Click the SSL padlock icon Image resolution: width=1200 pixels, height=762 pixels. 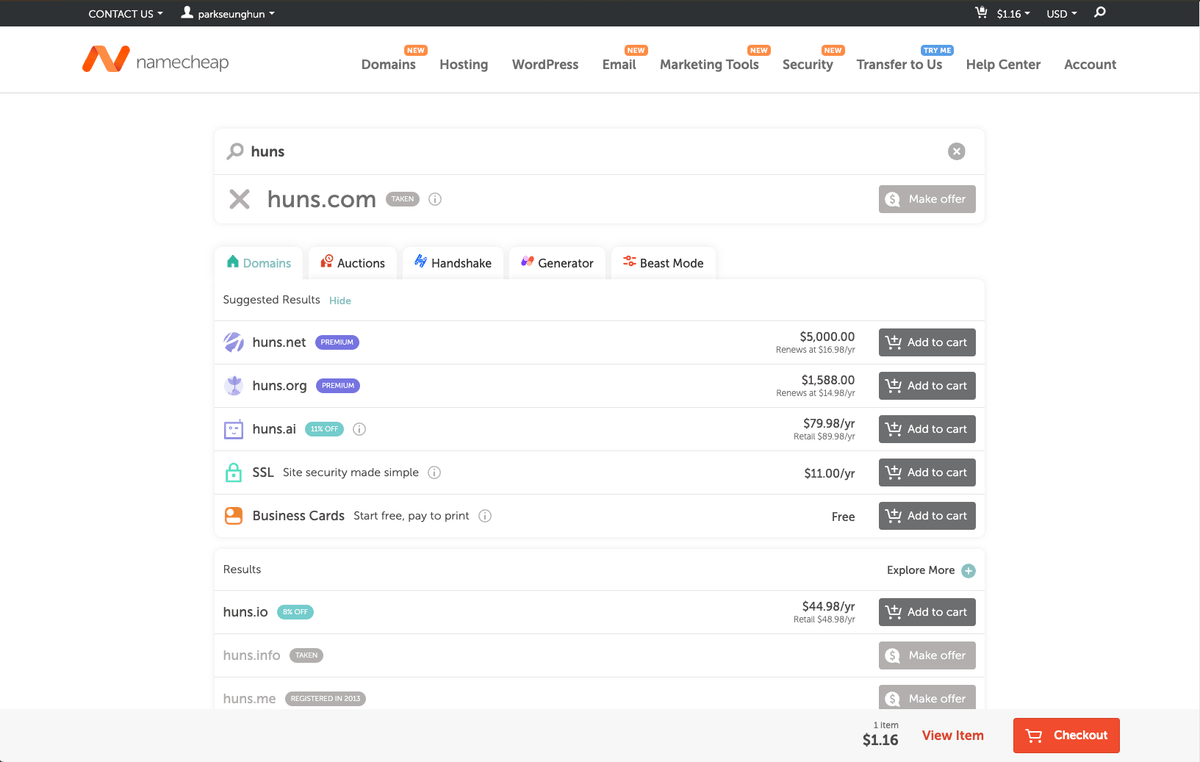[x=233, y=472]
